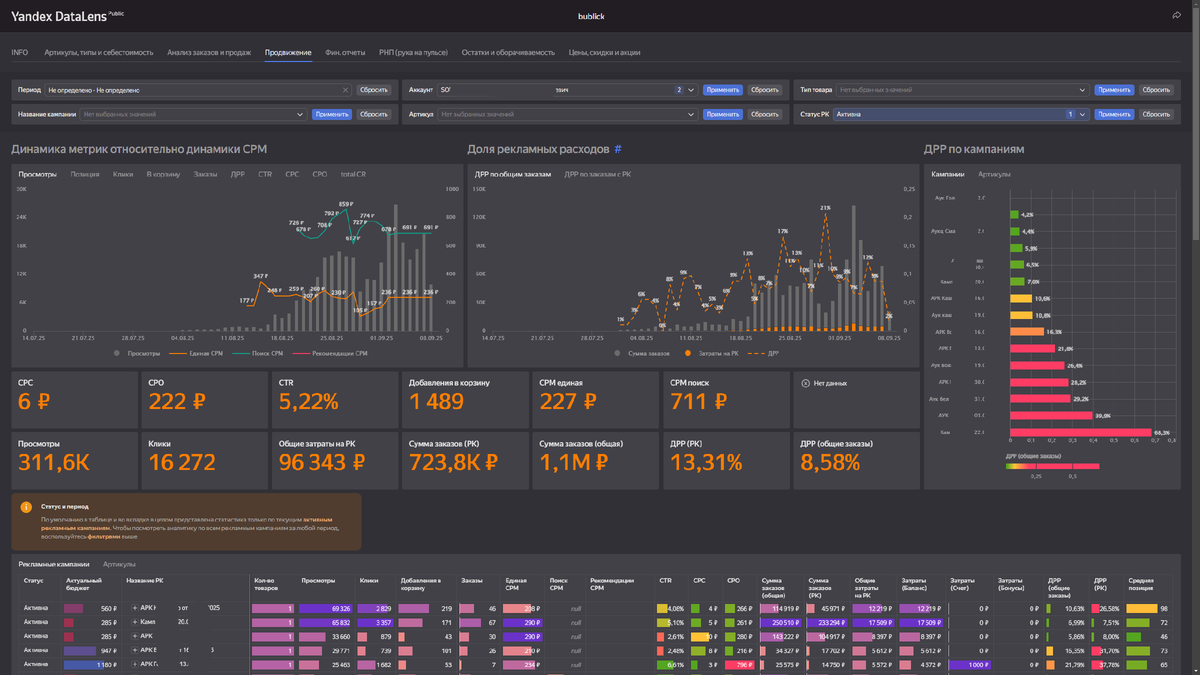Open the Фин. отчеты tab

[345, 52]
